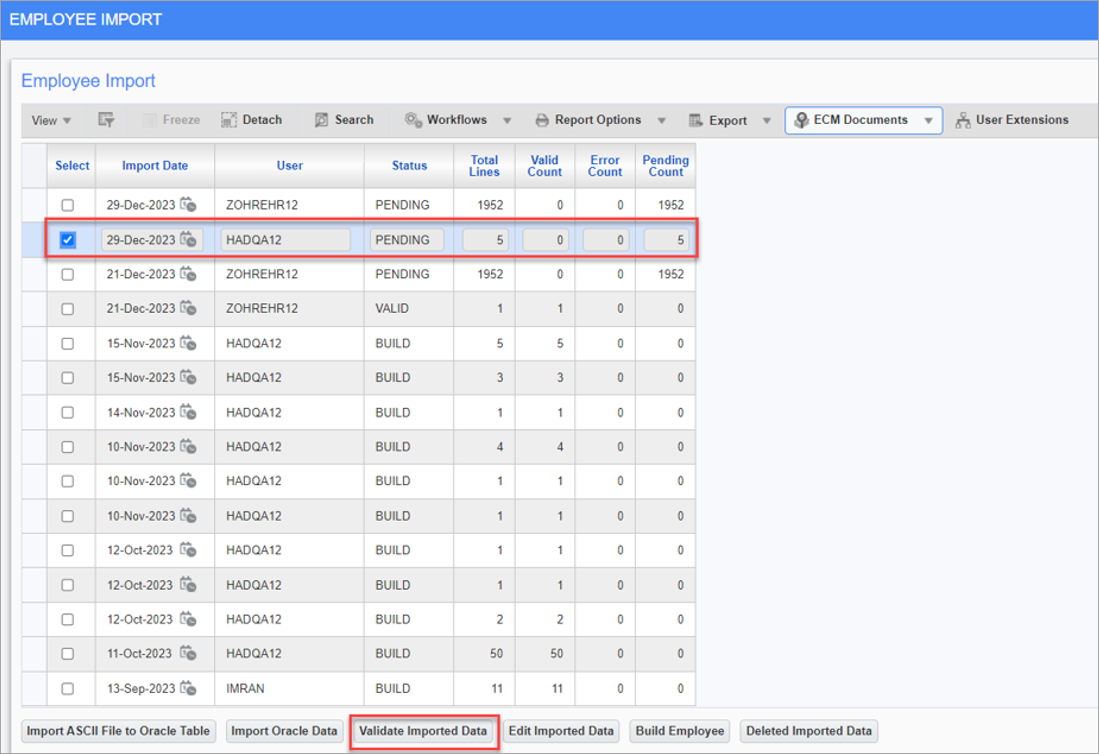Open calendar icon for 11-Oct-2023 row
The image size is (1099, 754).
188,653
